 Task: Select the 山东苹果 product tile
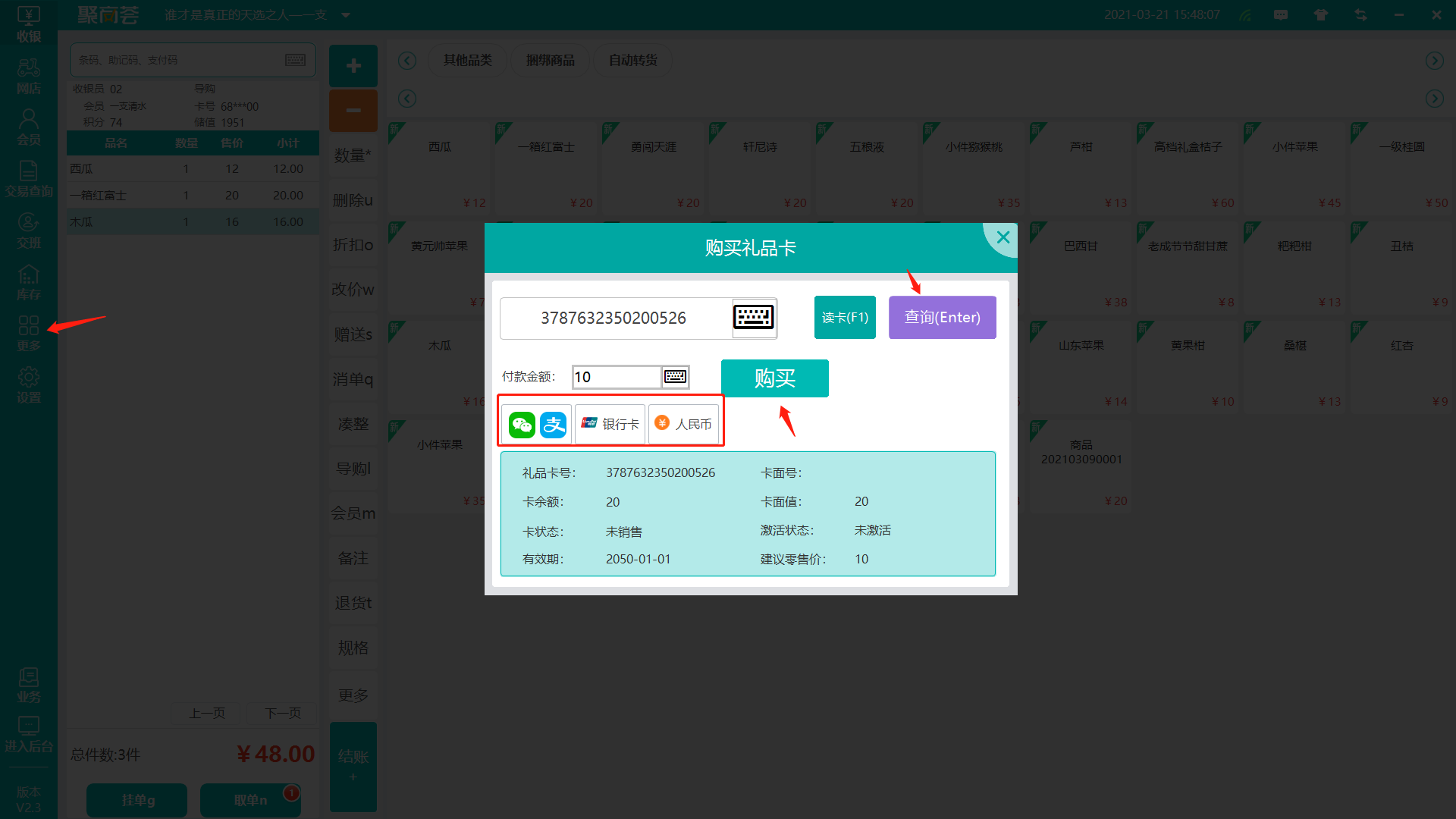point(1081,367)
